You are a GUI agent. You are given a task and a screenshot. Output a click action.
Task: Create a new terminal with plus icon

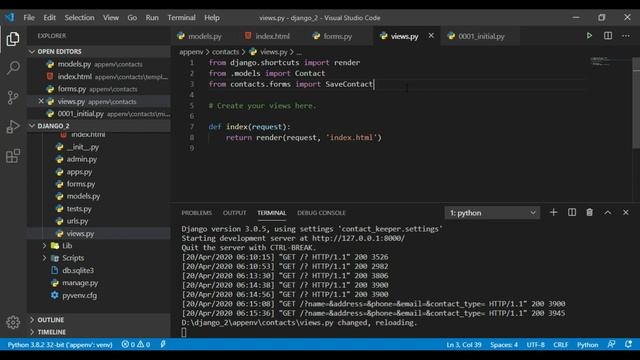553,212
